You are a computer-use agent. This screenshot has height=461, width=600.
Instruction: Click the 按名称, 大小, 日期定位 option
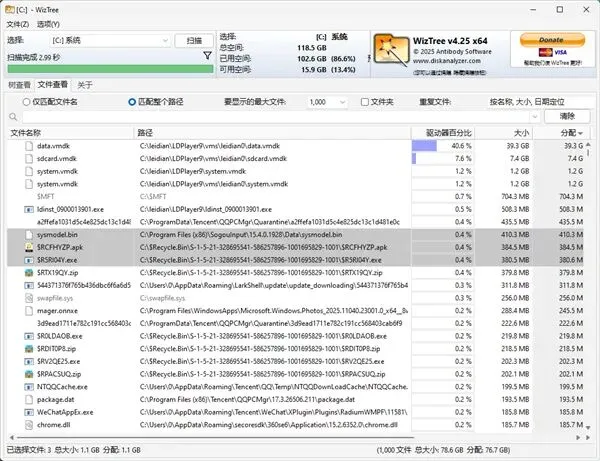(x=527, y=102)
